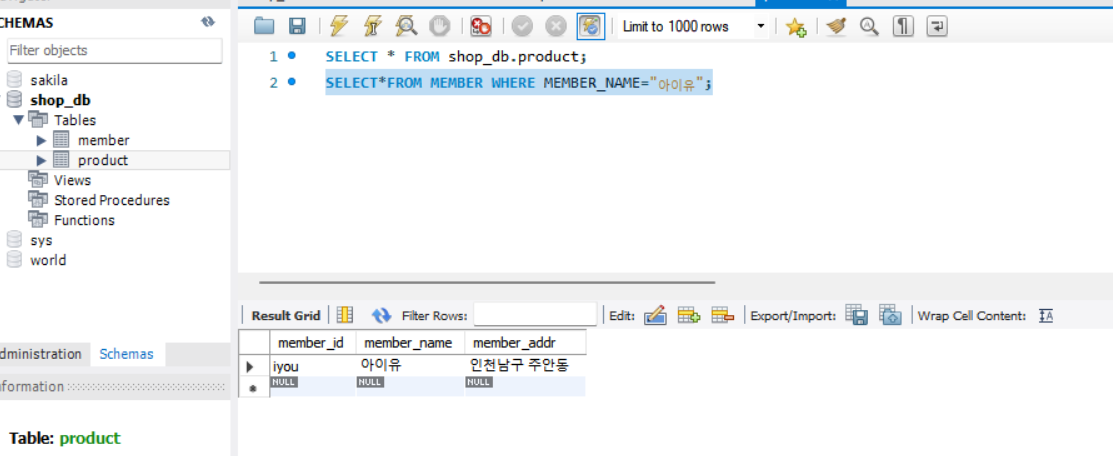The width and height of the screenshot is (1113, 456).
Task: Select the shop_db schema
Action: 60,100
